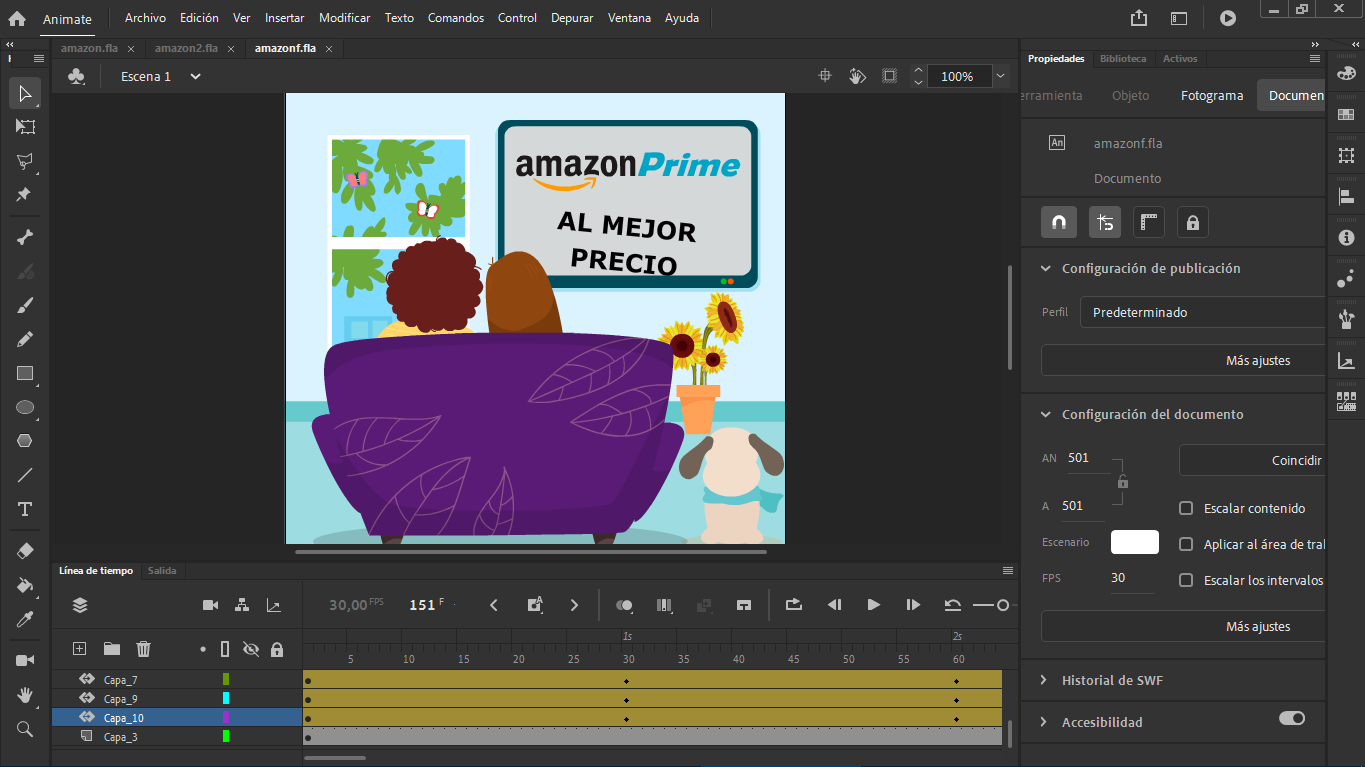
Task: Step forward one frame
Action: pos(912,605)
